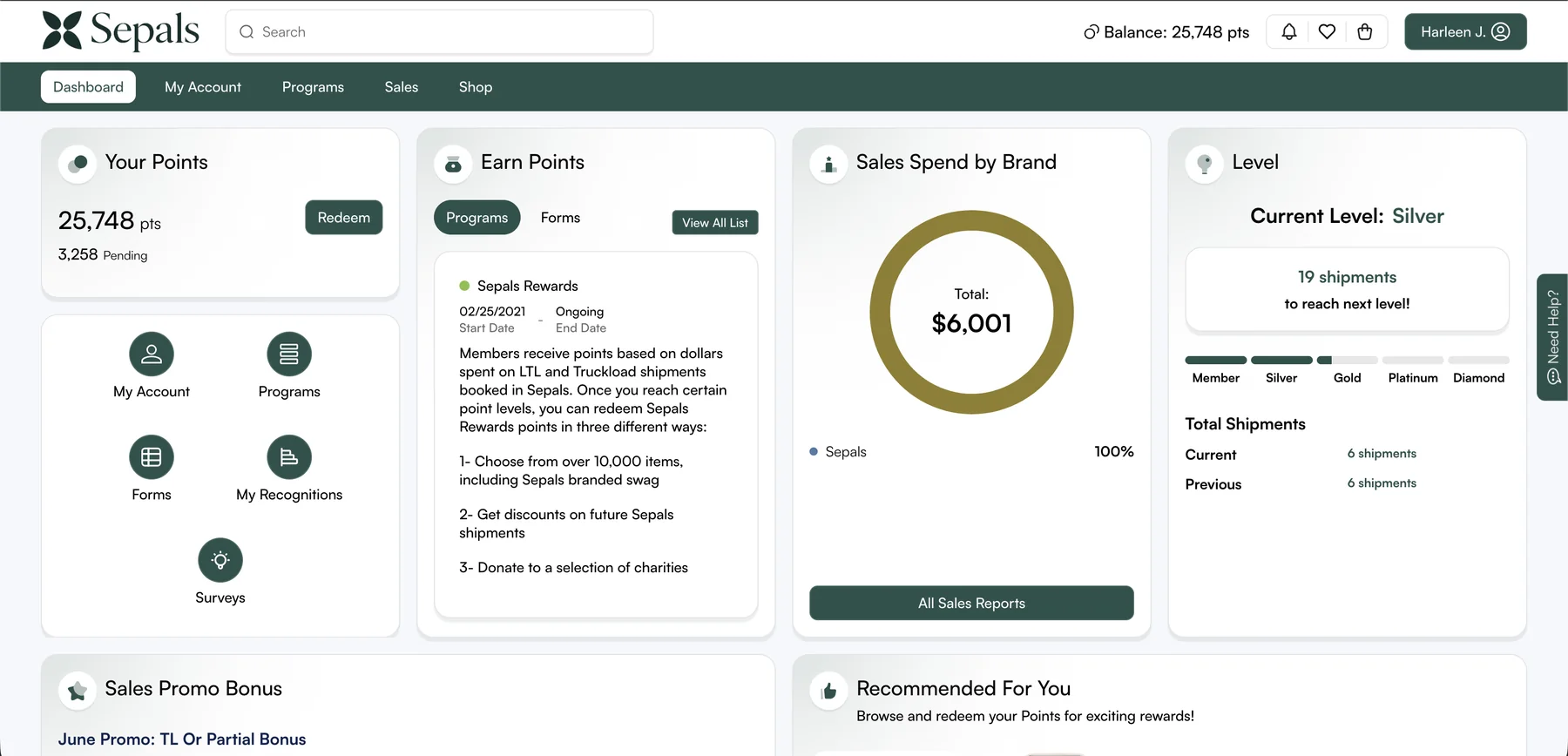1568x756 pixels.
Task: Click the Surveys lightbulb icon
Action: click(220, 559)
